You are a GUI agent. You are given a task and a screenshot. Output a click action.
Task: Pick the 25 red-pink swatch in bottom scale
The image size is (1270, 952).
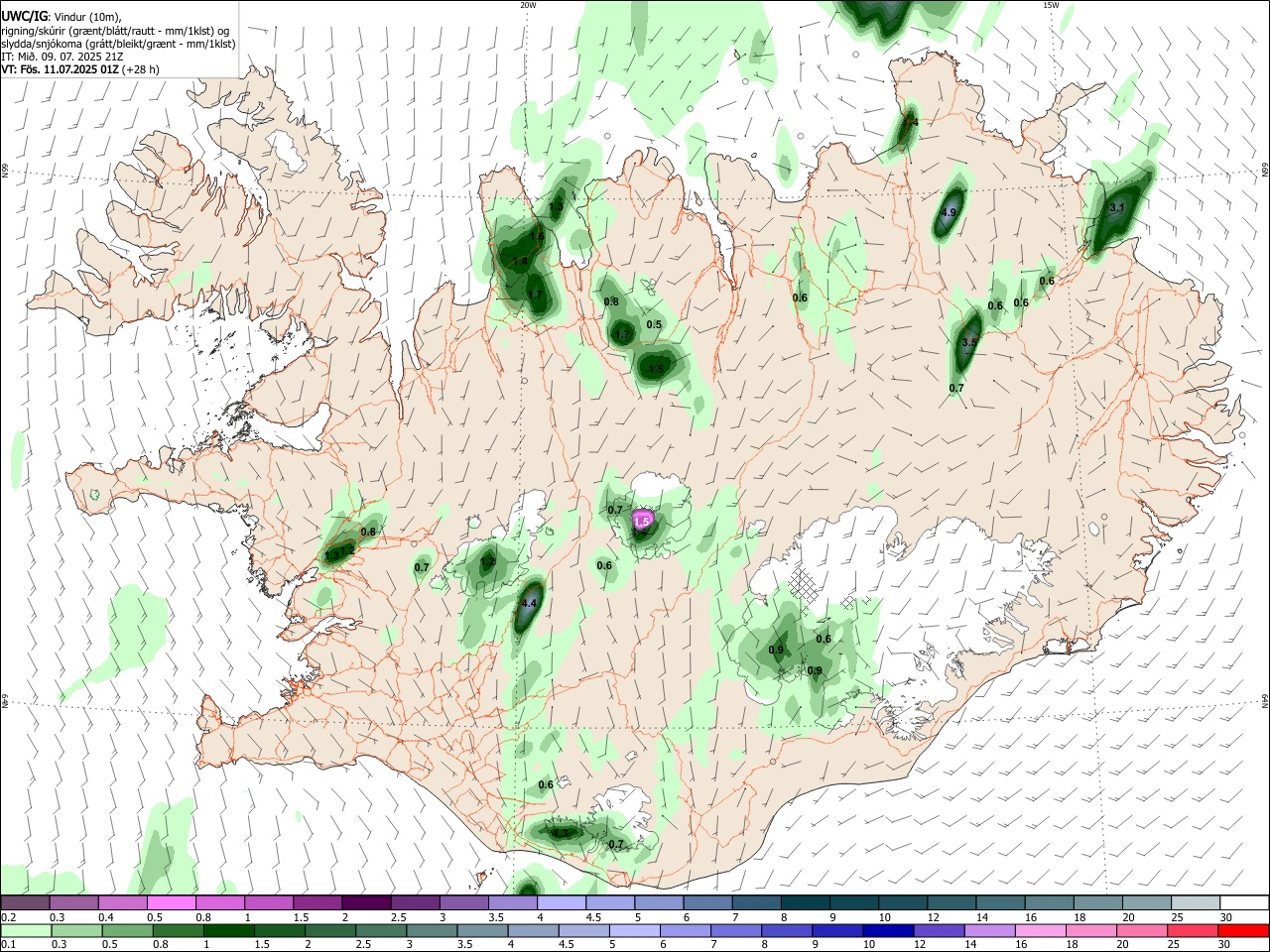(x=1192, y=931)
